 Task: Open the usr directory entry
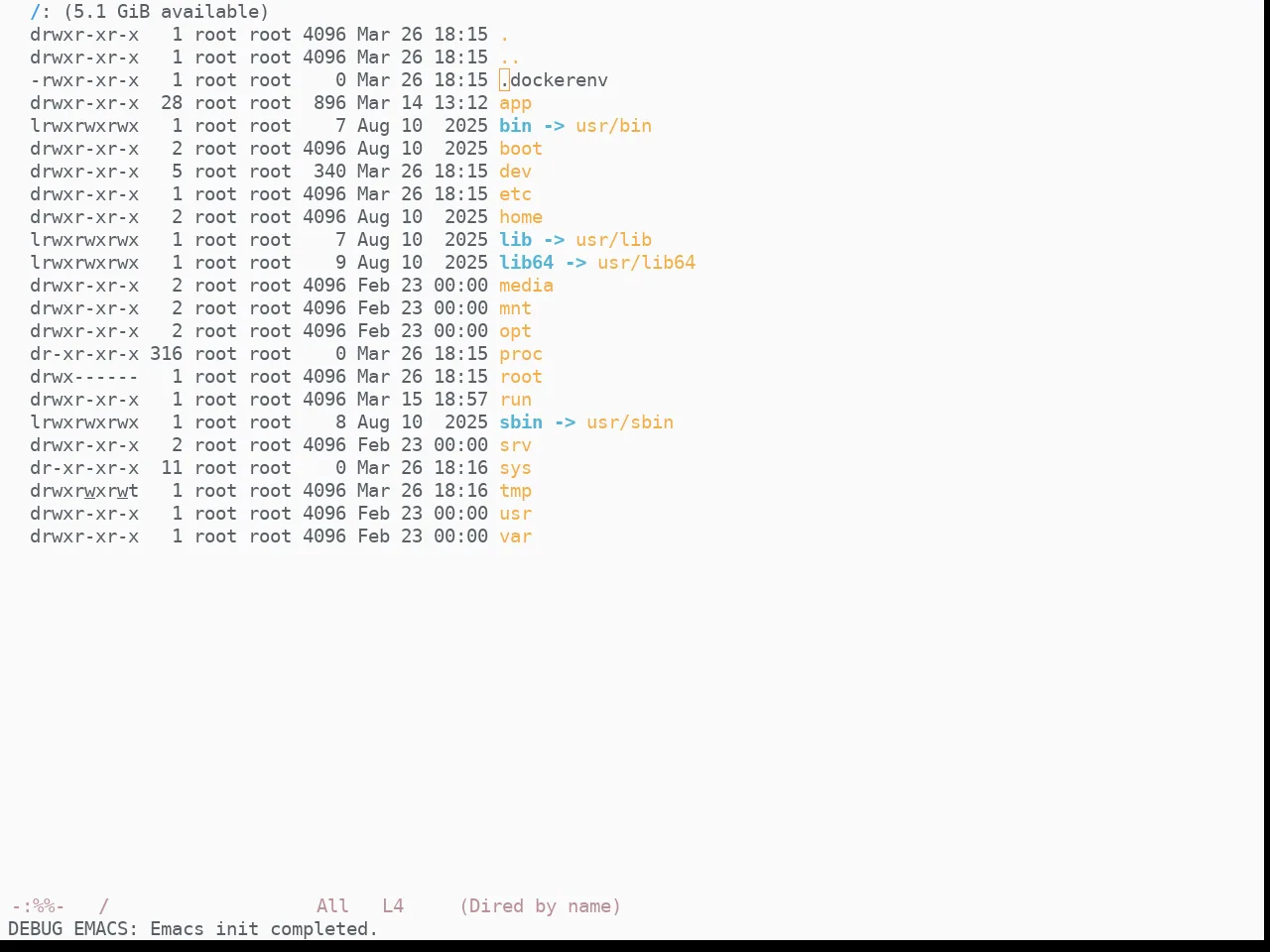515,514
